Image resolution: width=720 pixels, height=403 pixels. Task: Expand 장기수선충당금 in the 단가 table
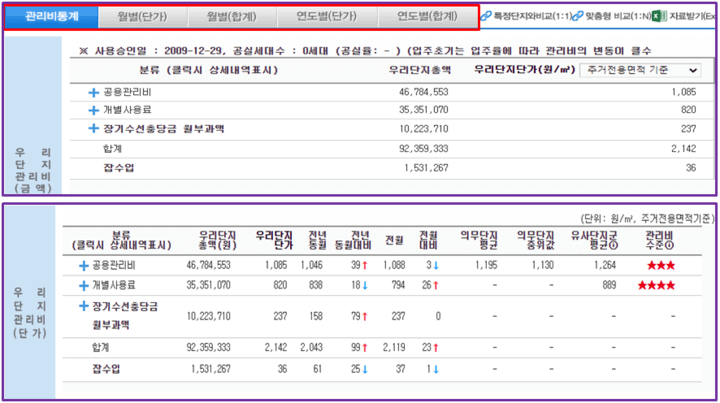tap(84, 306)
